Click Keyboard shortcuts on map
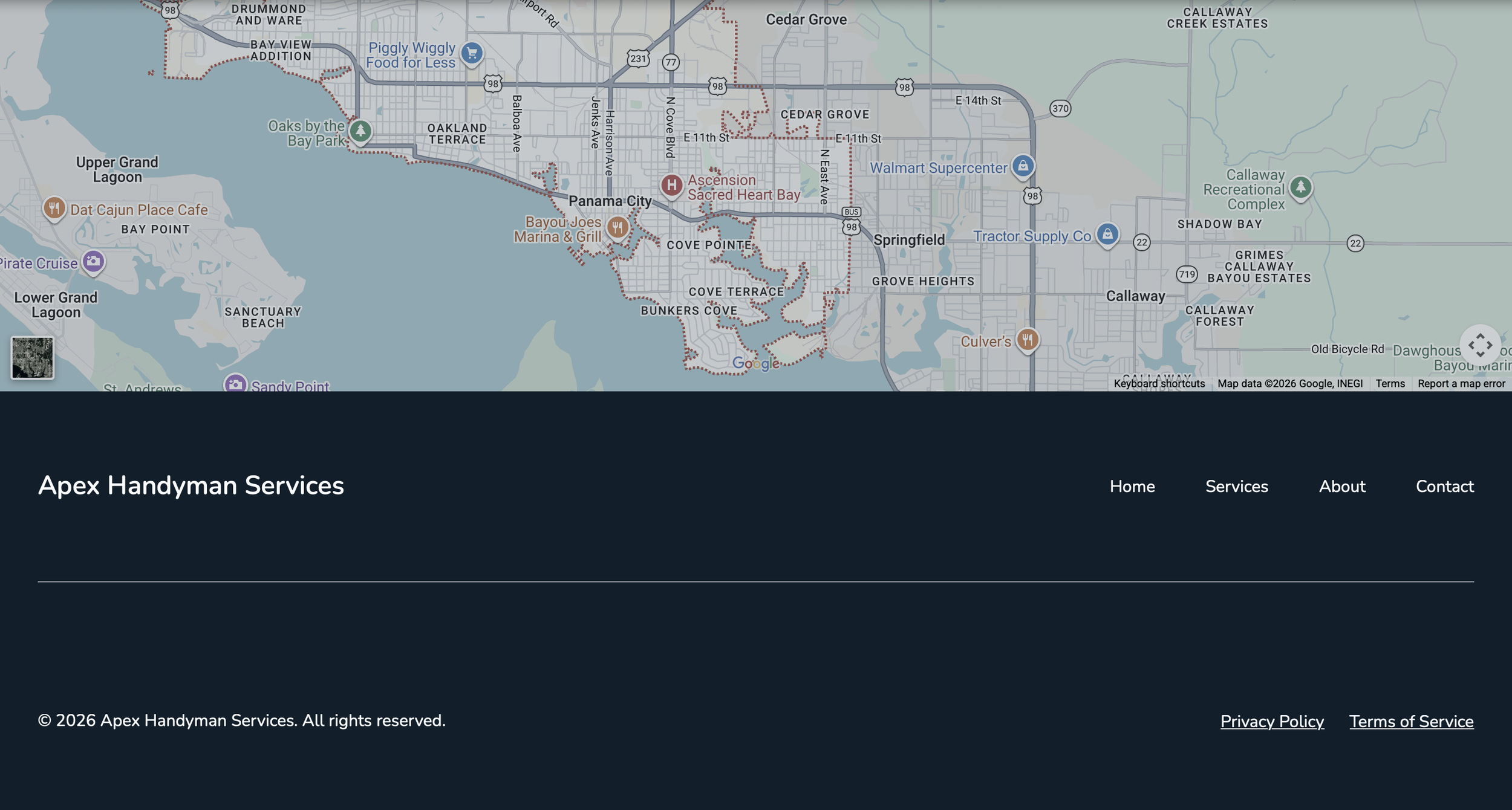Viewport: 1512px width, 810px height. tap(1159, 384)
